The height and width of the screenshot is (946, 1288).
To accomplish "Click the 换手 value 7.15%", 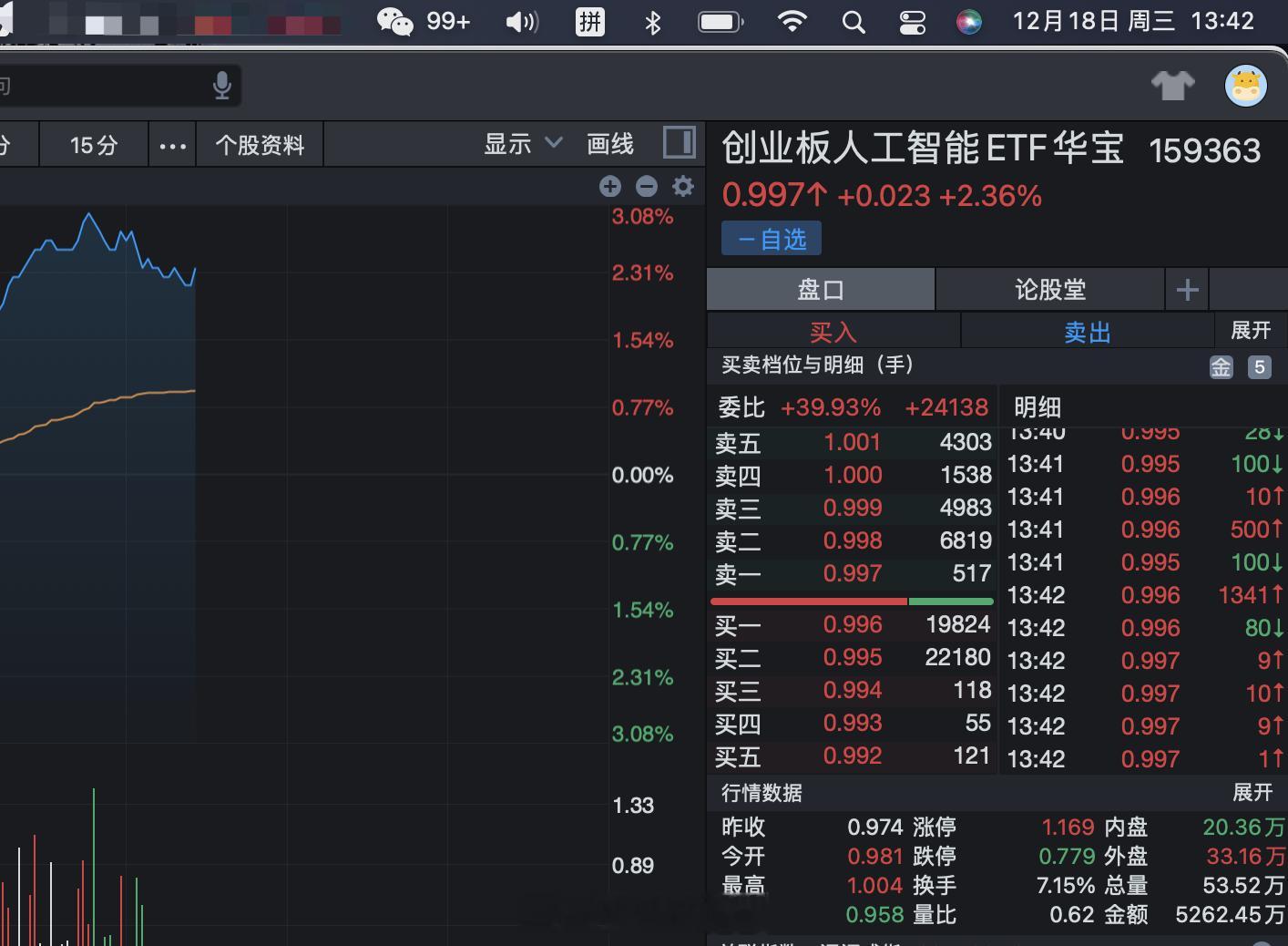I will [1066, 885].
